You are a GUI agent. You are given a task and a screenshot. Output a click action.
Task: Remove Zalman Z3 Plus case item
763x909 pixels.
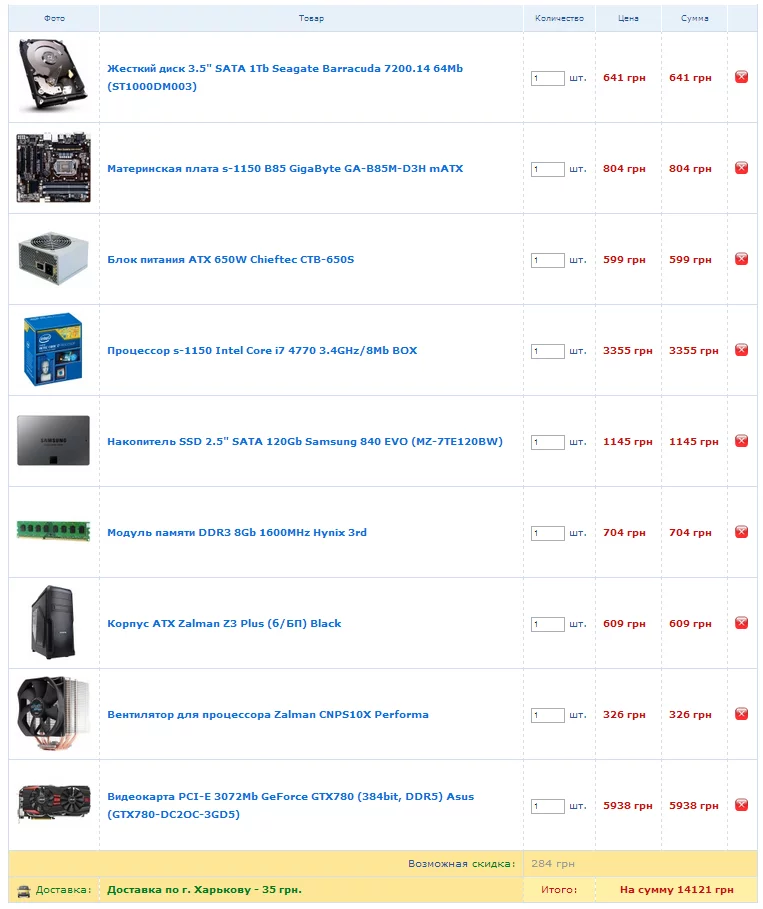pyautogui.click(x=742, y=623)
